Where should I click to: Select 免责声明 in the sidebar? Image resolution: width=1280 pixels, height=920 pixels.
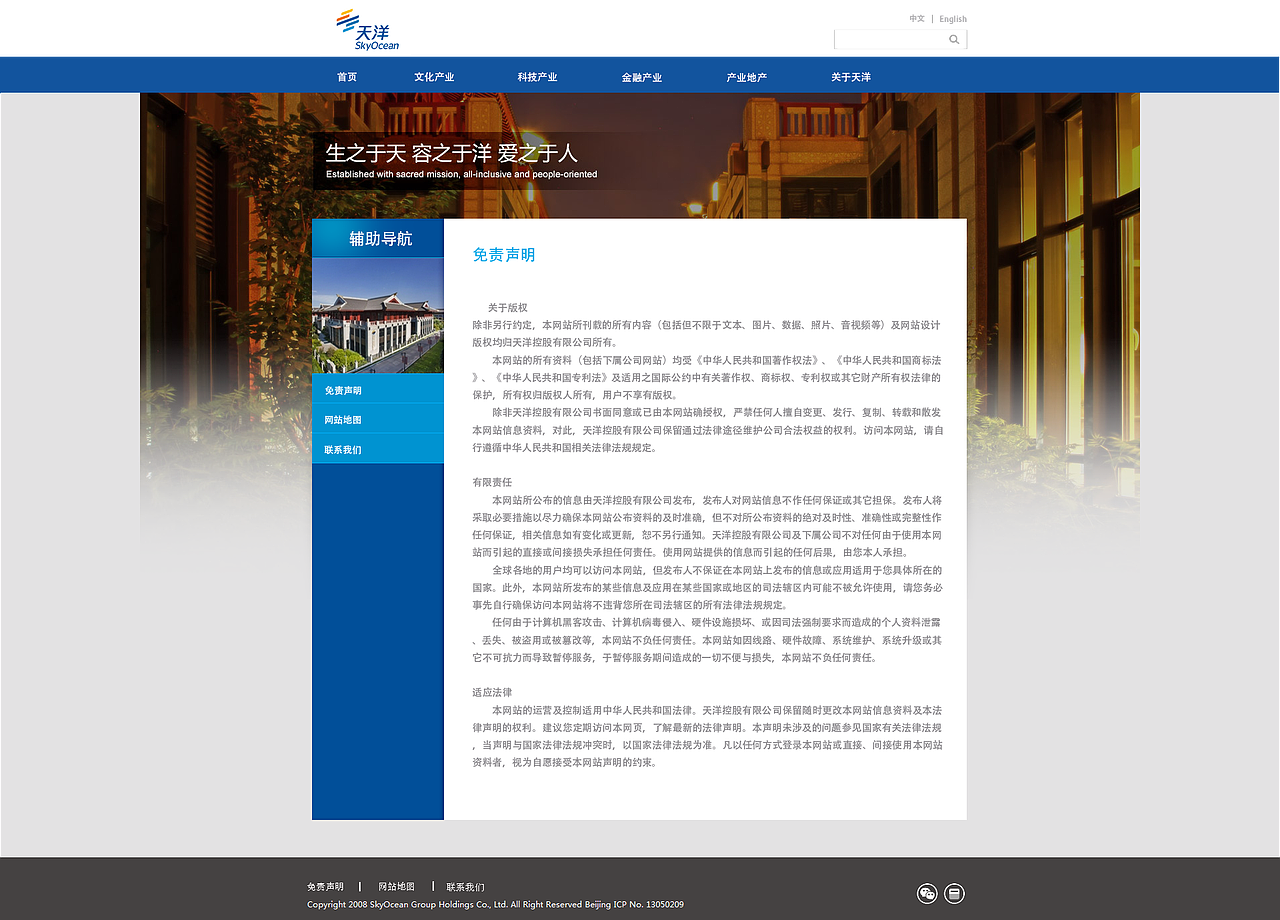[378, 390]
